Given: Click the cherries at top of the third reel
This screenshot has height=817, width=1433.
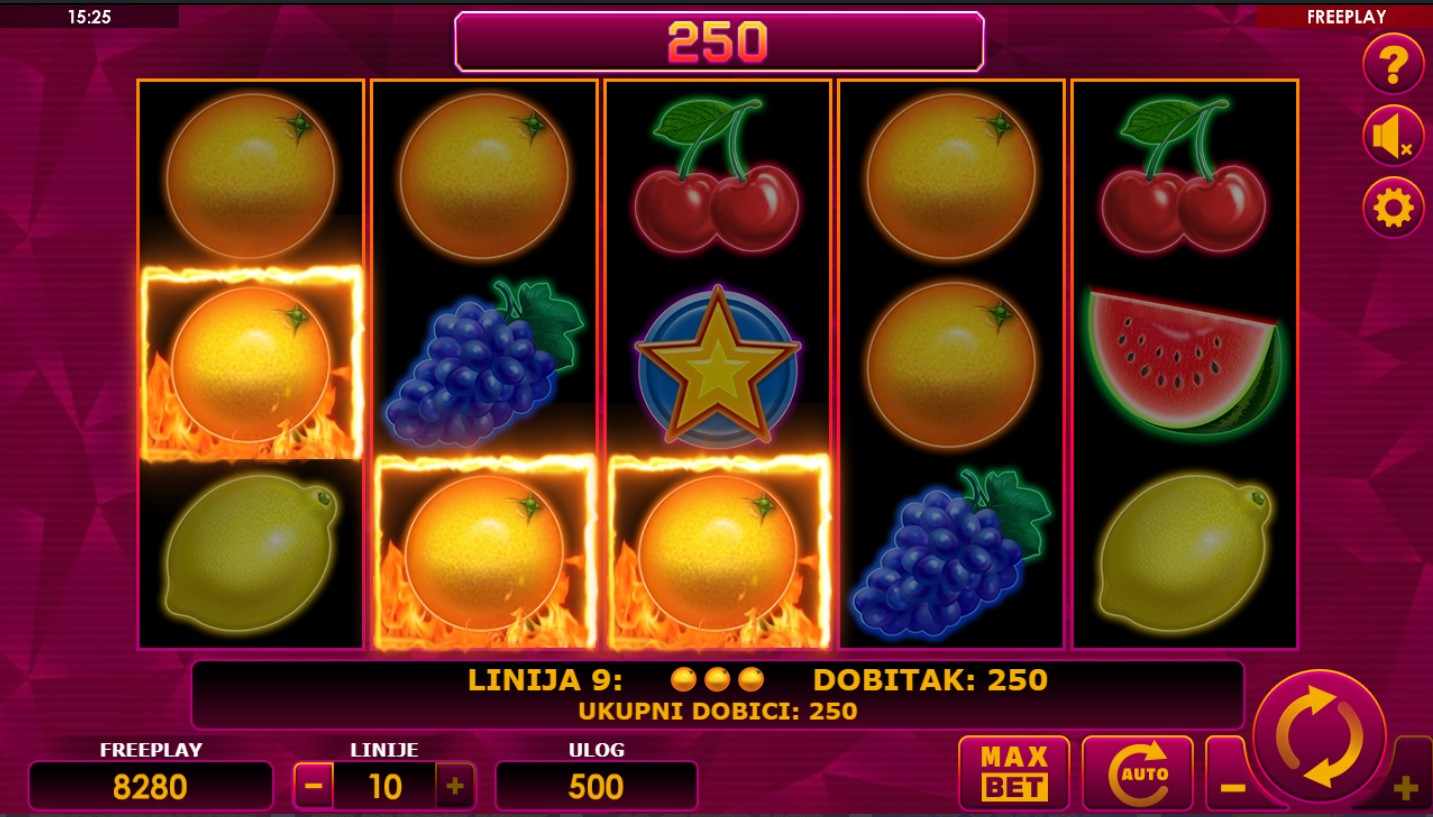Looking at the screenshot, I should click(716, 174).
